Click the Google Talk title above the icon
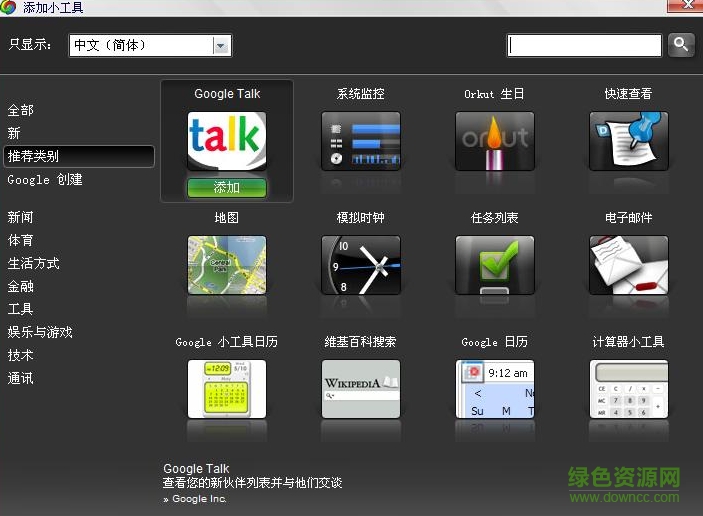The image size is (703, 516). click(x=227, y=94)
